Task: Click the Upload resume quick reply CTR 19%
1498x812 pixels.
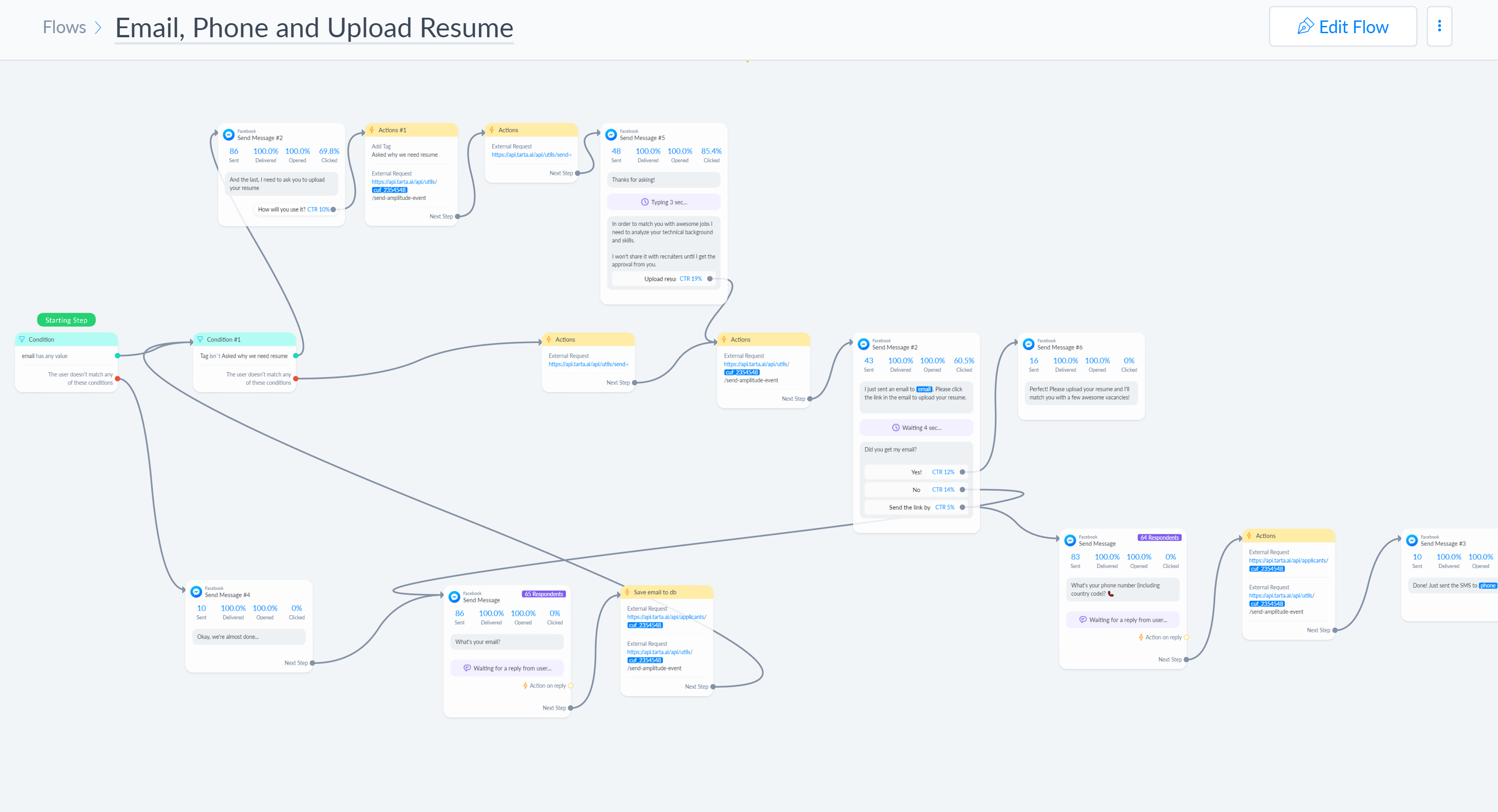Action: 660,279
